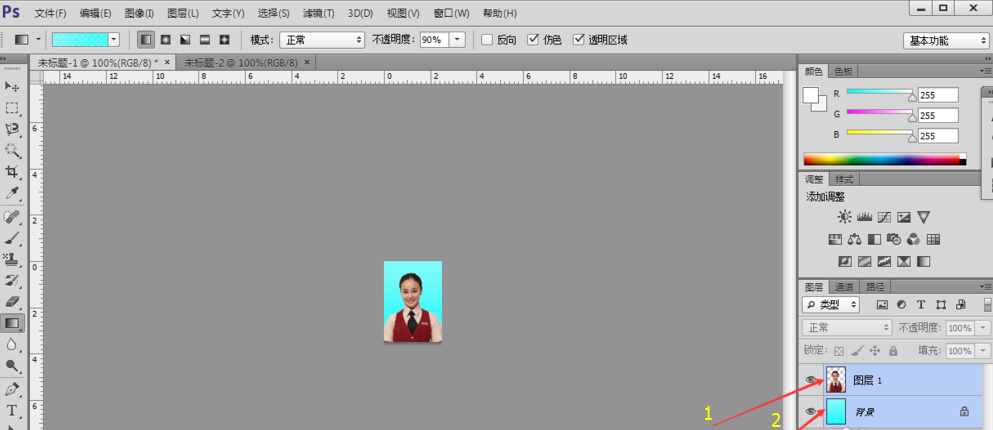The width and height of the screenshot is (993, 430).
Task: Choose the angle gradient style
Action: point(185,40)
